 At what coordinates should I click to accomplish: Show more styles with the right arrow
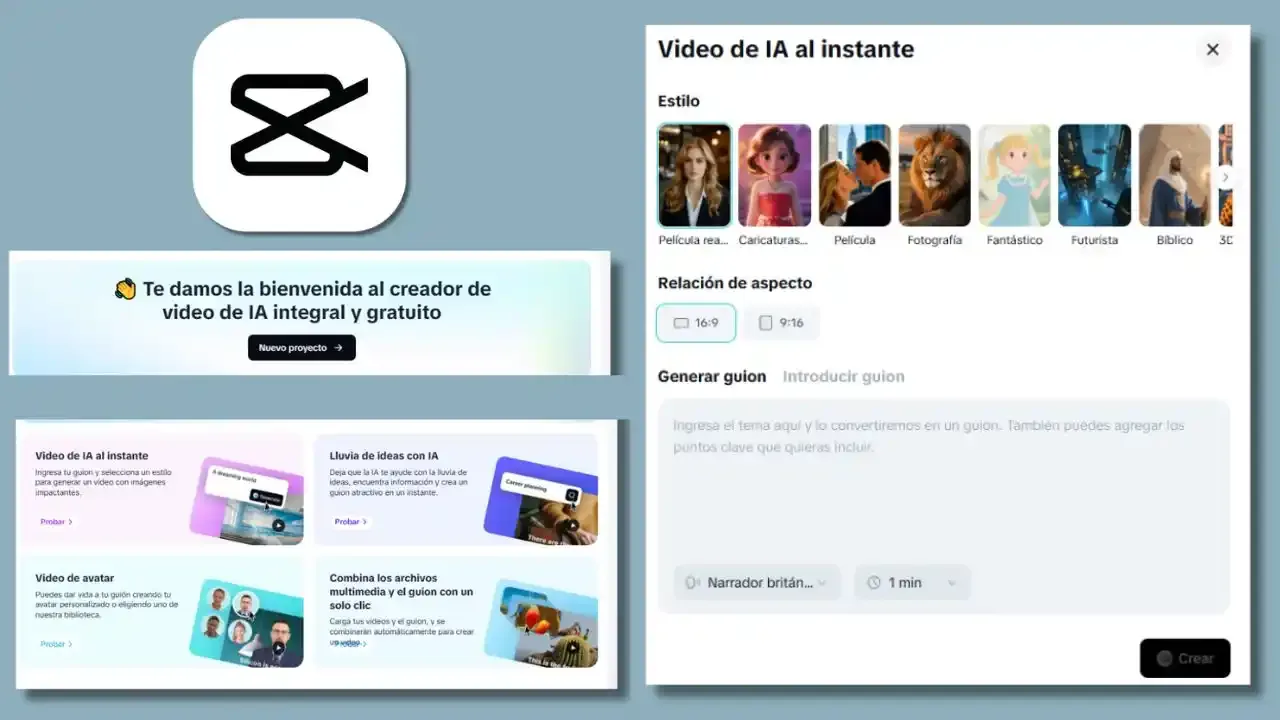tap(1226, 177)
